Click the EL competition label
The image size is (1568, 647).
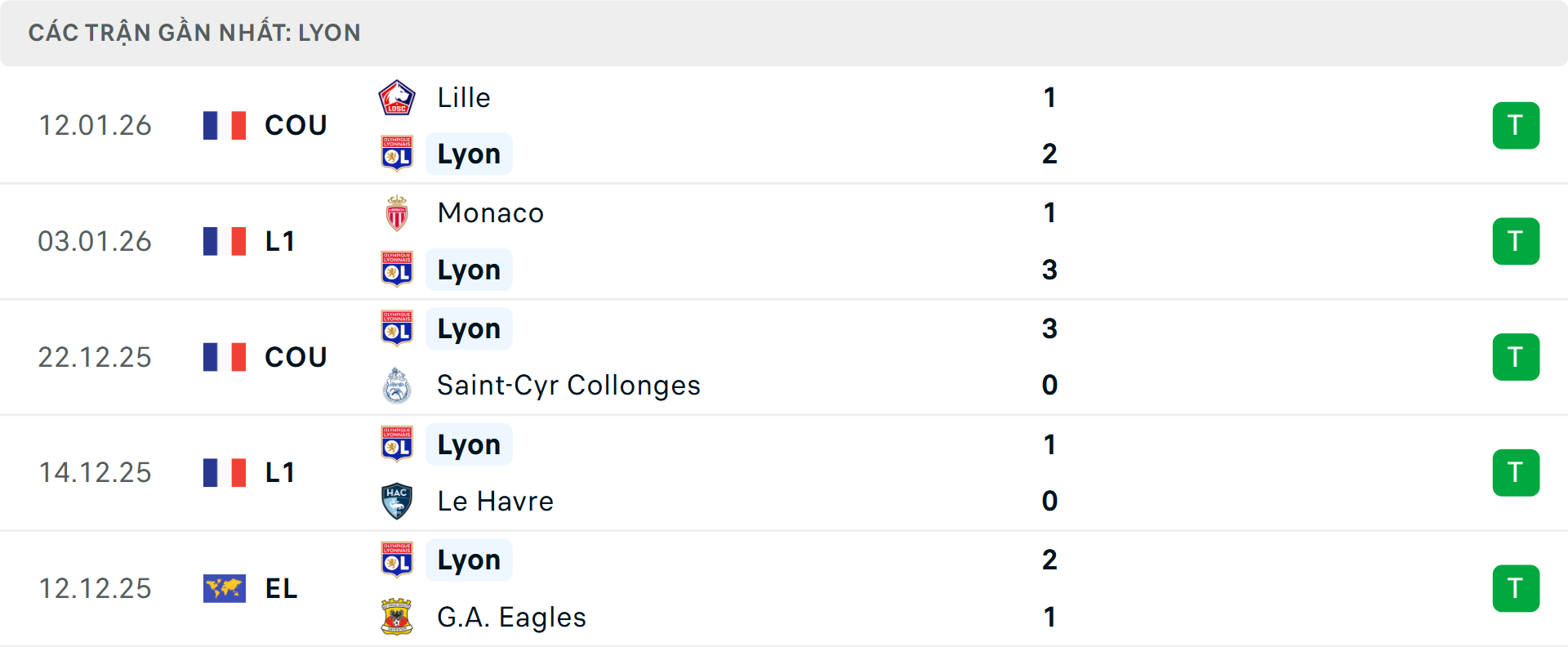click(281, 588)
